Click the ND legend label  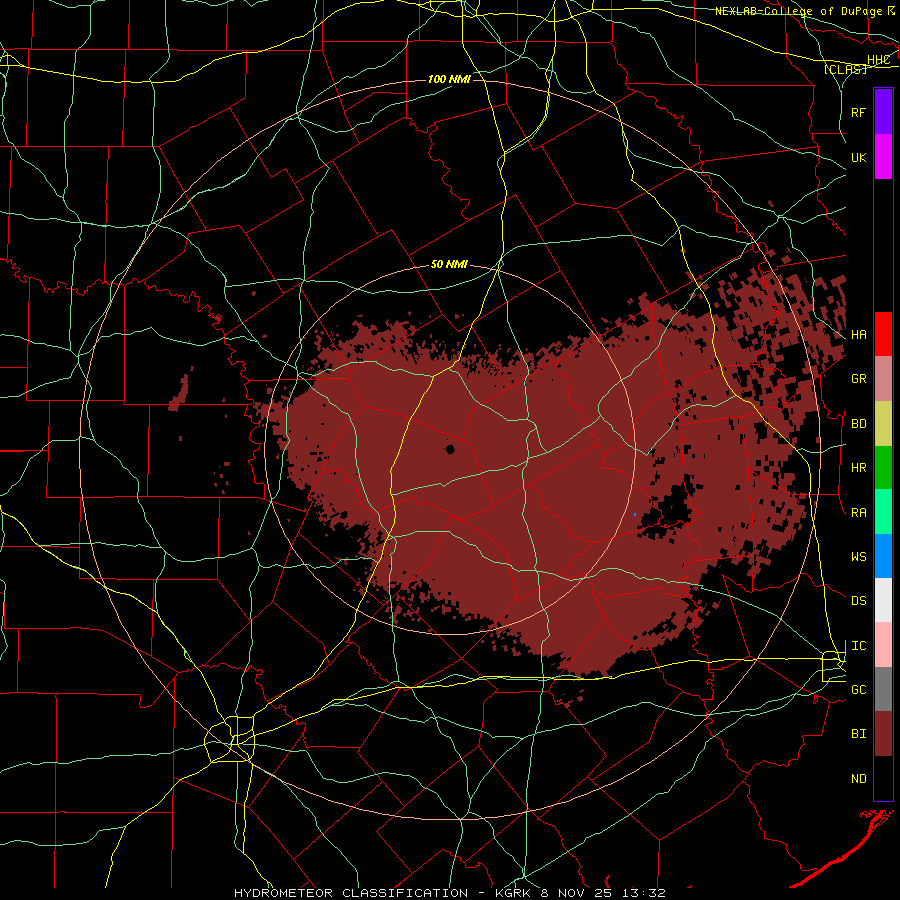pyautogui.click(x=858, y=779)
